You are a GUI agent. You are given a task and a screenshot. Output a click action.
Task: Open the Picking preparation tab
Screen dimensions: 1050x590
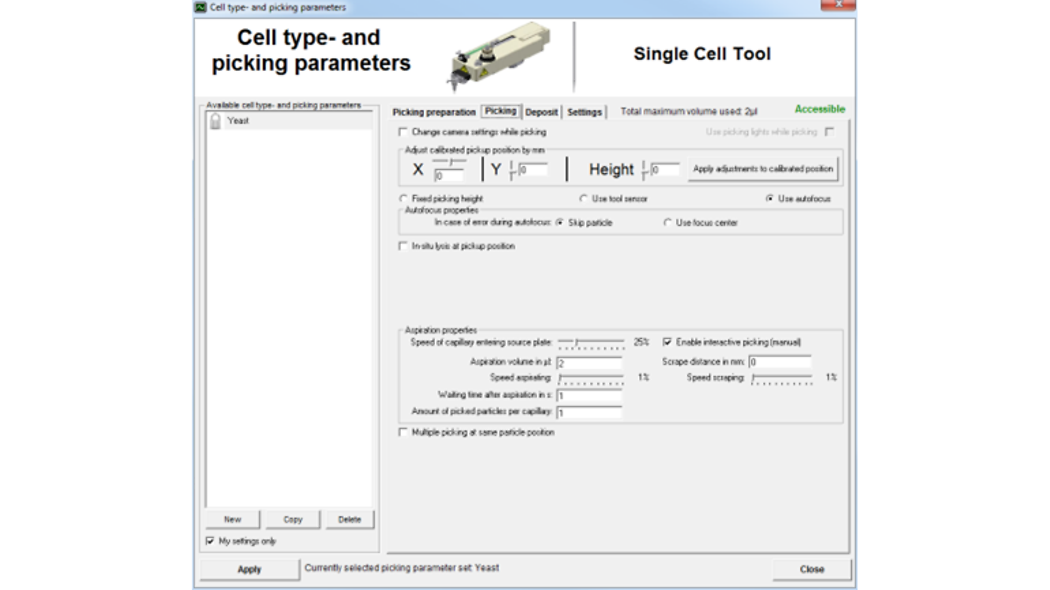[x=434, y=112]
